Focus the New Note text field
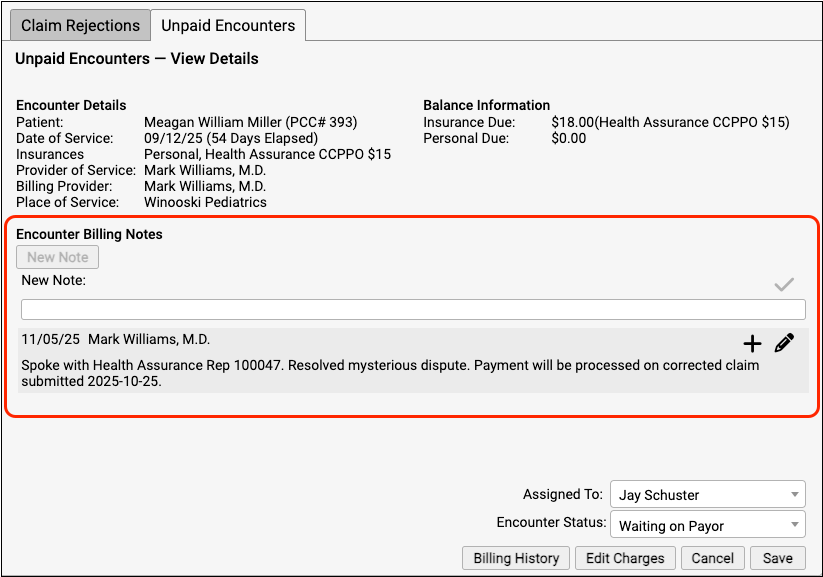823x577 pixels. click(413, 309)
